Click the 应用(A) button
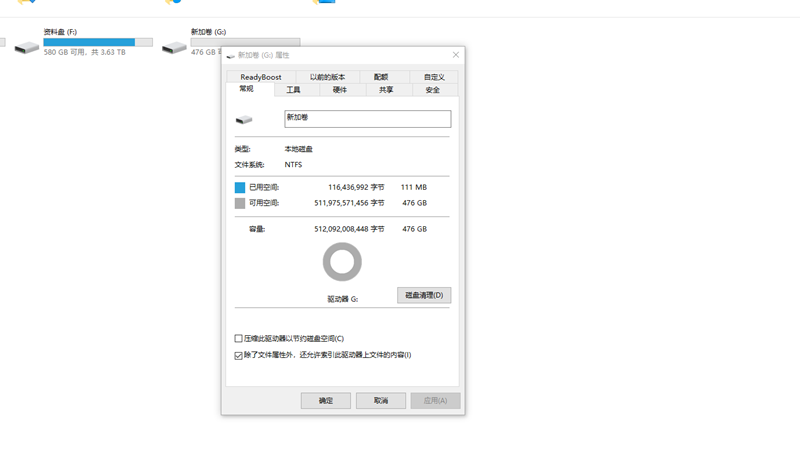Screen dimensions: 800x462 tap(435, 401)
